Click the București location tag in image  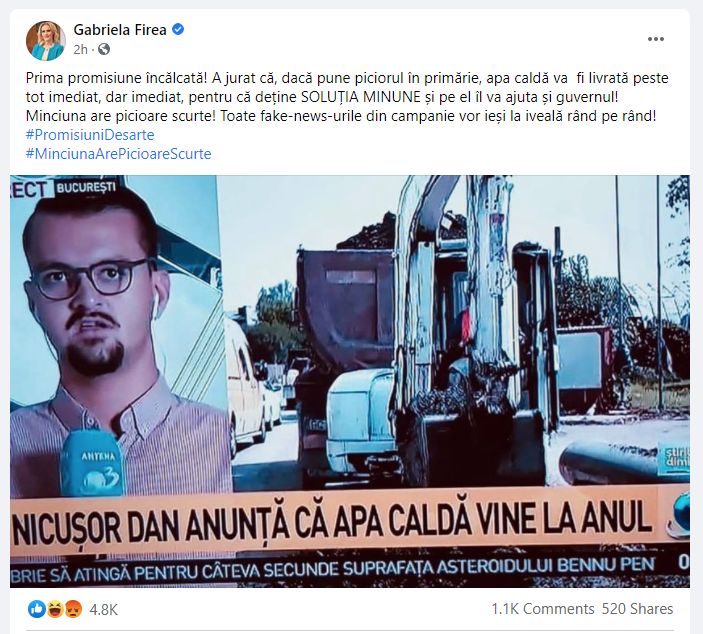tap(86, 187)
